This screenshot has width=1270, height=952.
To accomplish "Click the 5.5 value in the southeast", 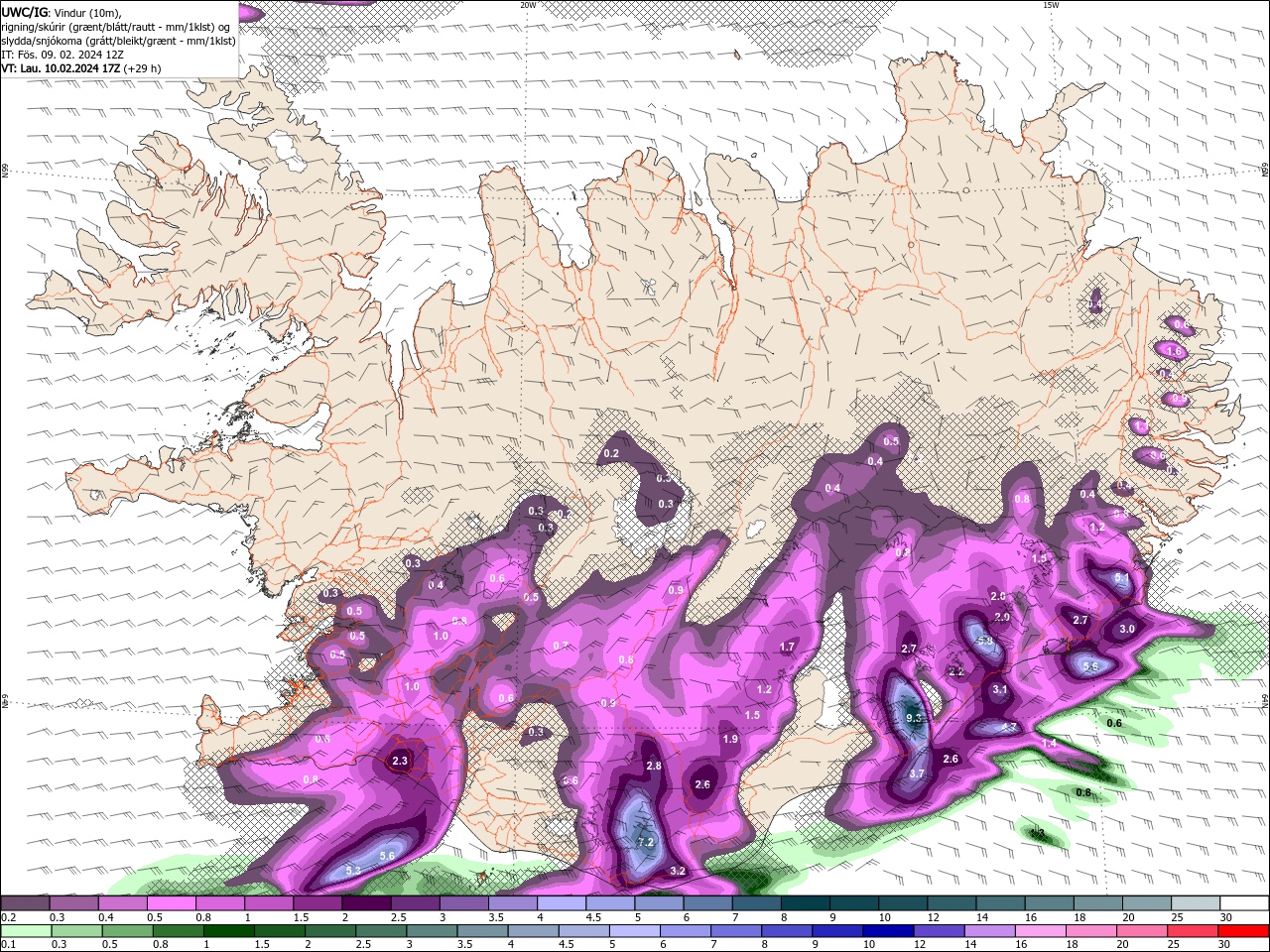I will tap(1090, 667).
